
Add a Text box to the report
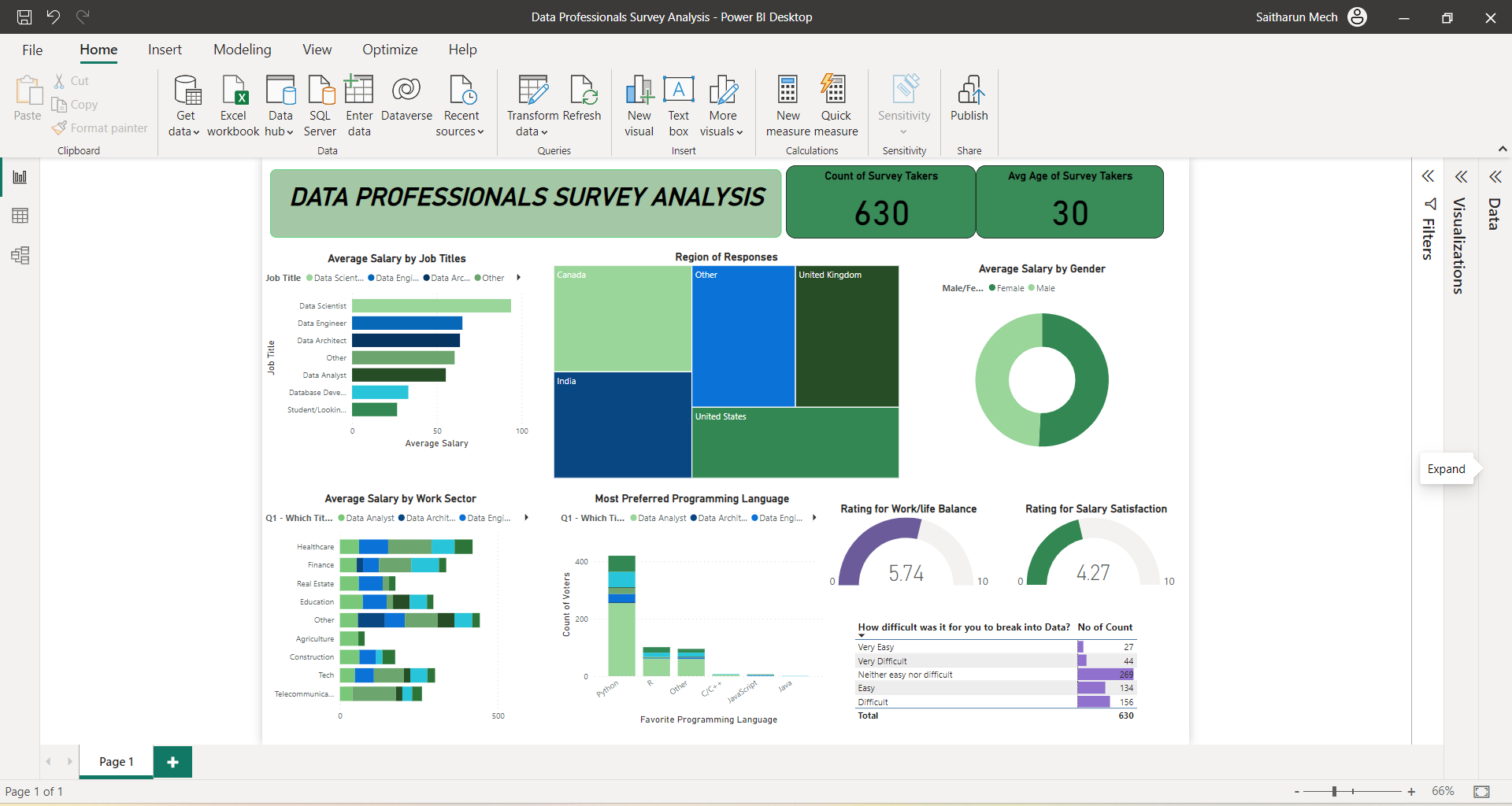pos(678,106)
